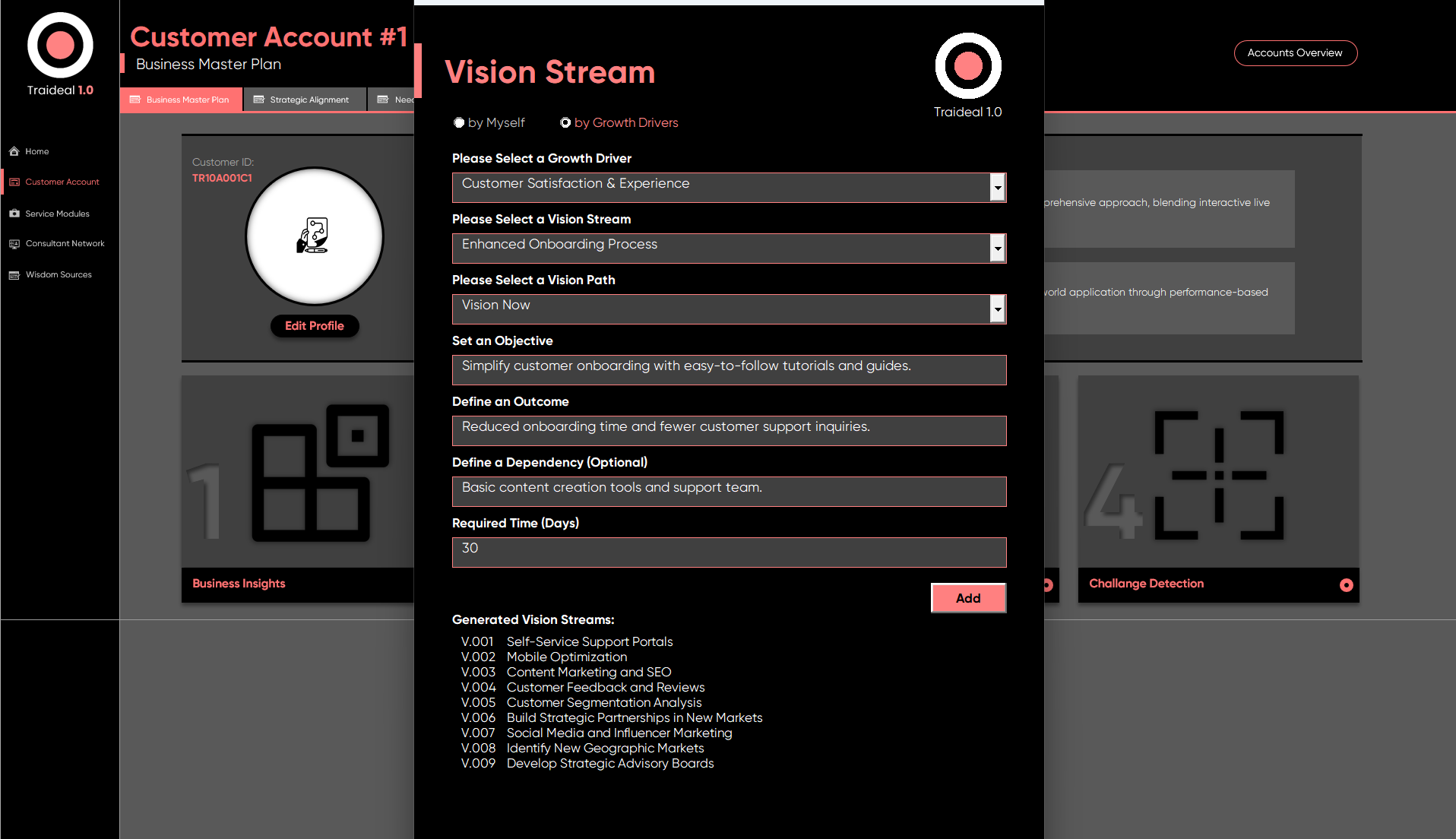This screenshot has width=1456, height=839.
Task: Click the Home icon in sidebar
Action: pos(14,151)
